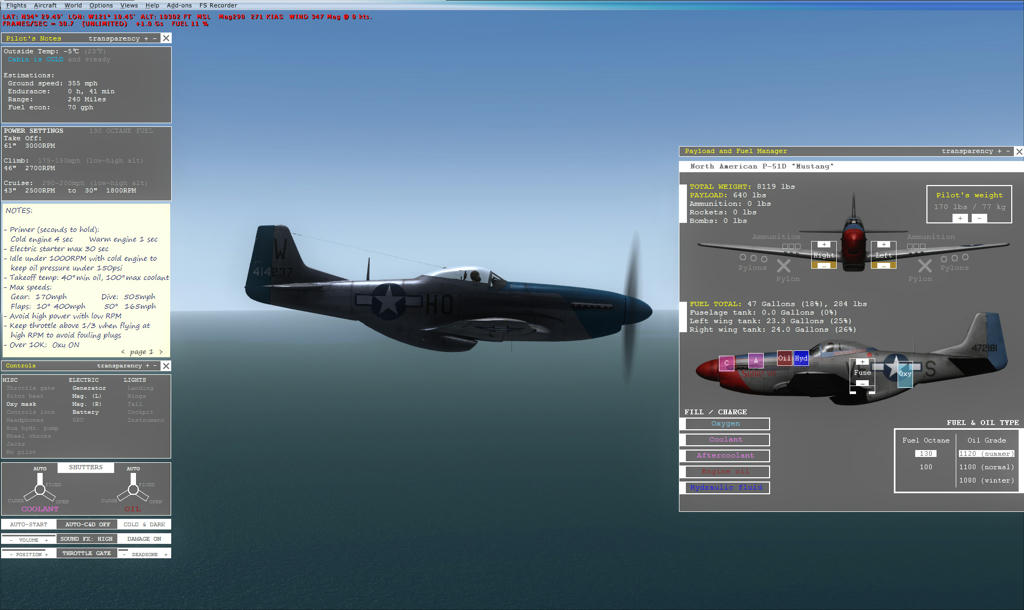Fill Oxygen in Fill / Charge list
1024x610 pixels.
click(x=725, y=424)
